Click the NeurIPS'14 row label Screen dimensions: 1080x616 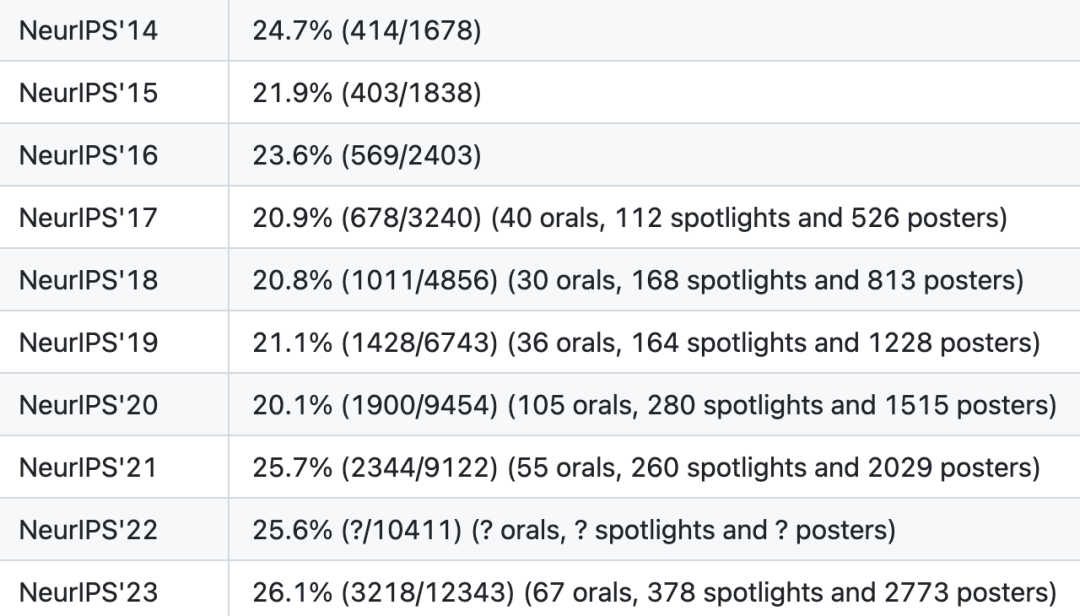pyautogui.click(x=88, y=30)
